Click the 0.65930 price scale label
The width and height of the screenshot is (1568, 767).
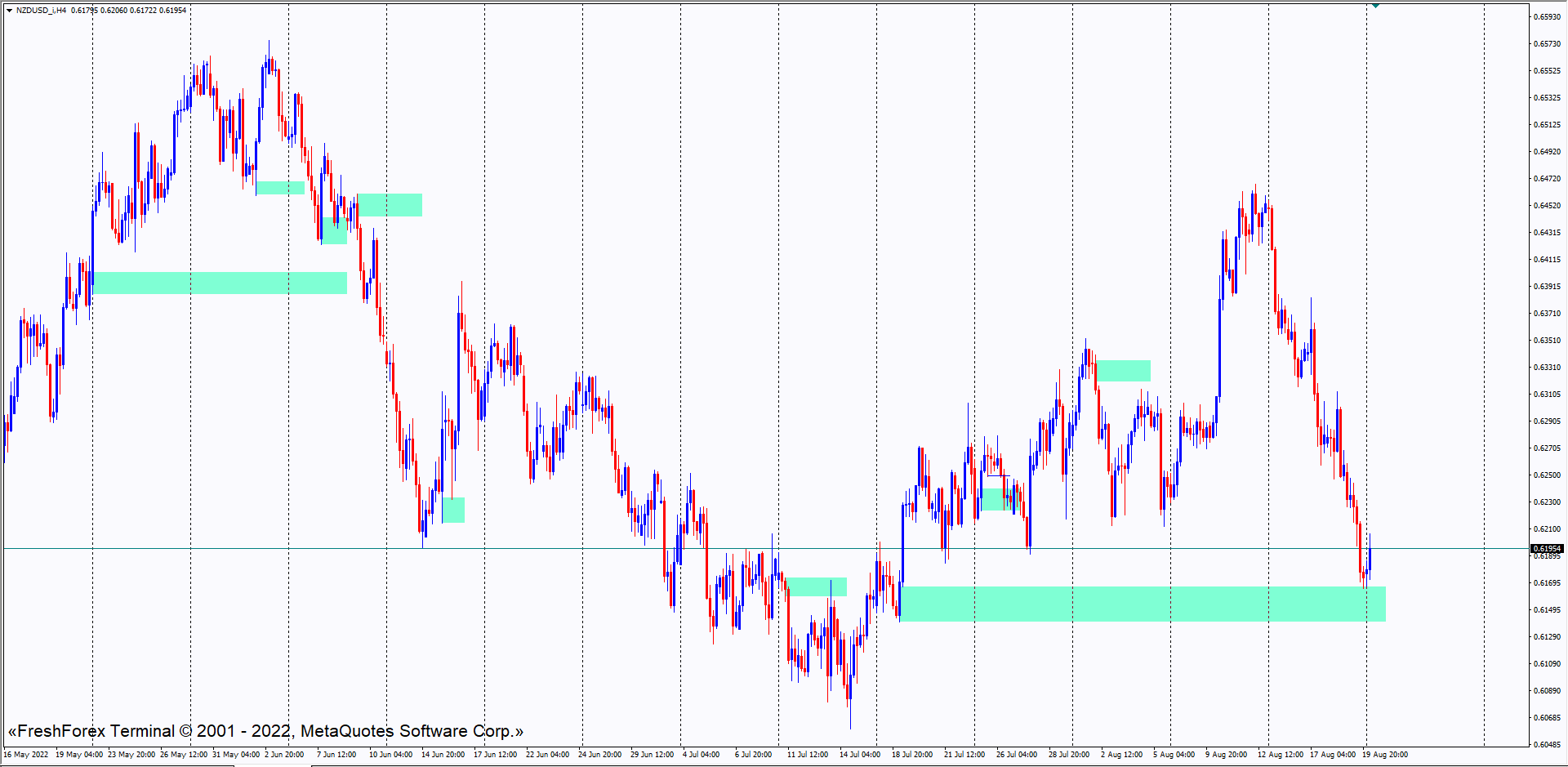(1546, 17)
